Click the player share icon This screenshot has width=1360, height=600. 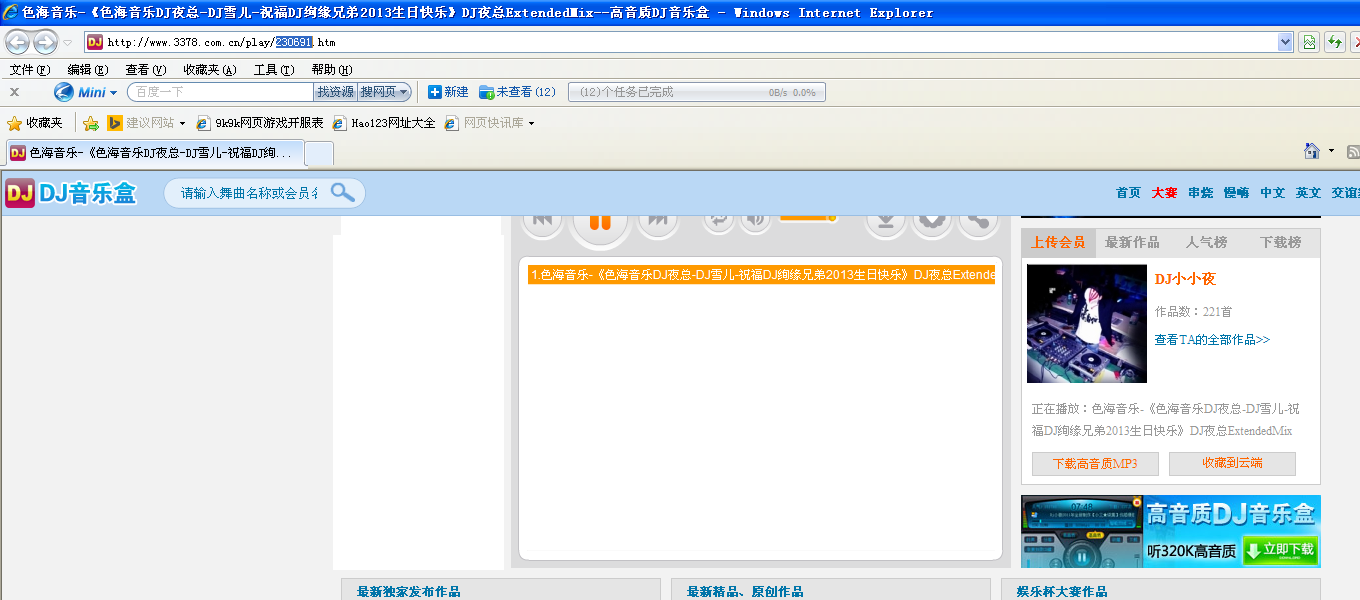978,222
